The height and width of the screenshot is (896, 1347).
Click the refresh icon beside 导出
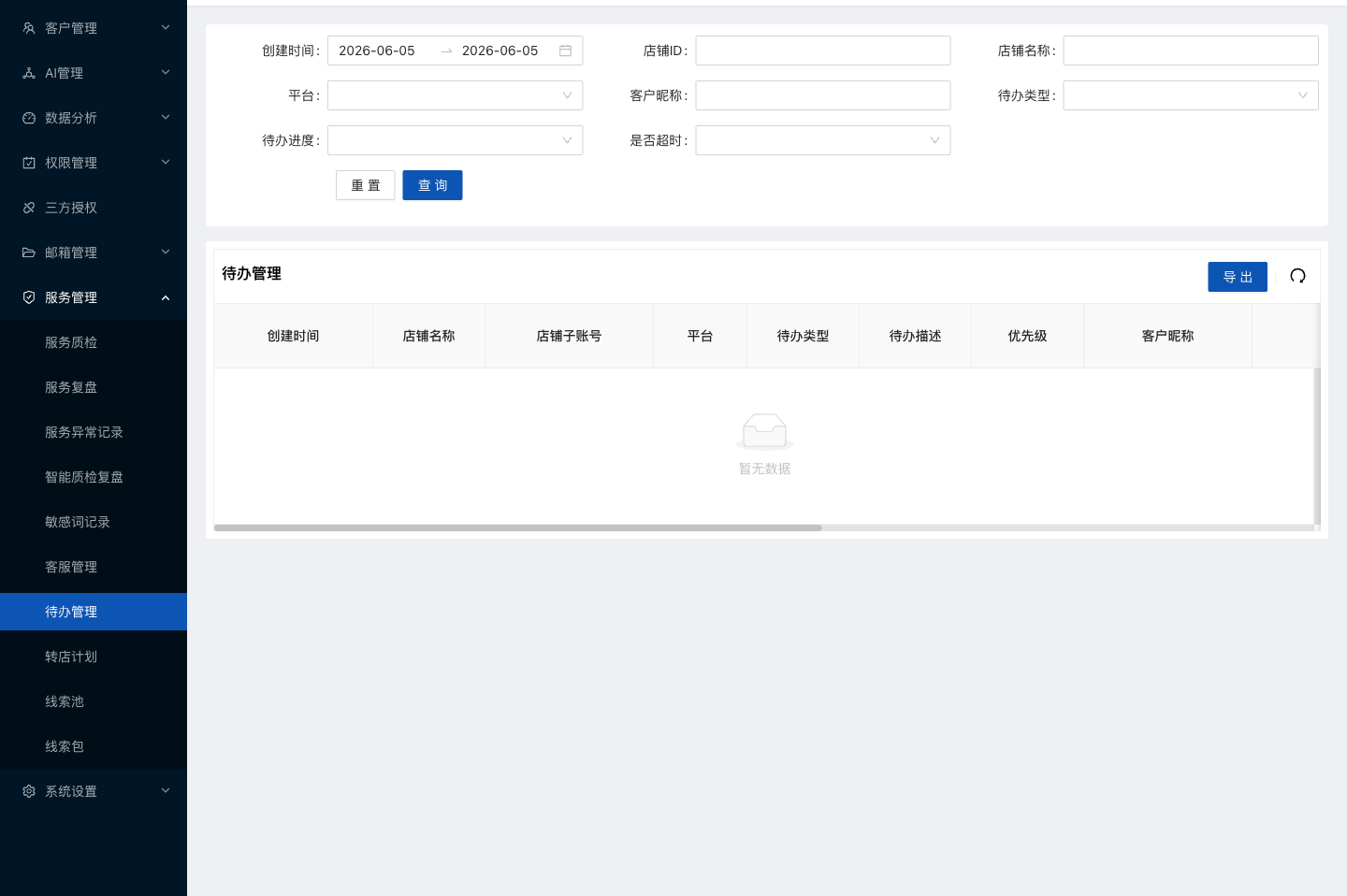tap(1297, 276)
